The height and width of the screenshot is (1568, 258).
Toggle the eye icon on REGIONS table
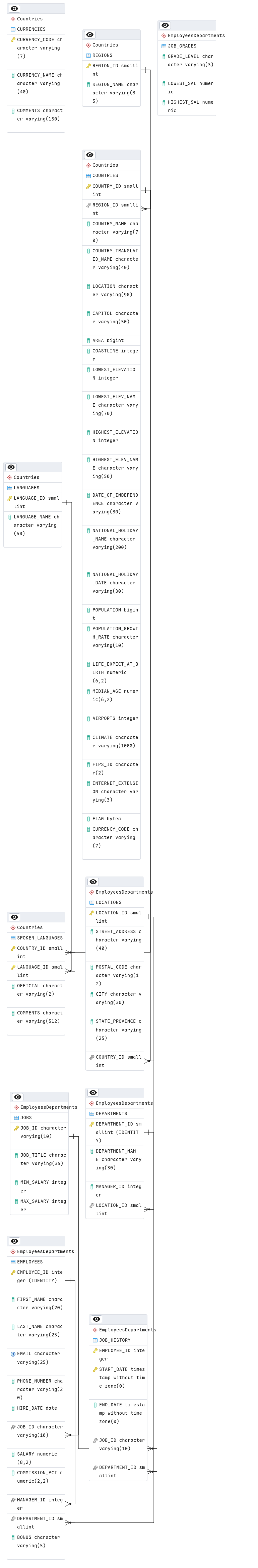point(90,35)
